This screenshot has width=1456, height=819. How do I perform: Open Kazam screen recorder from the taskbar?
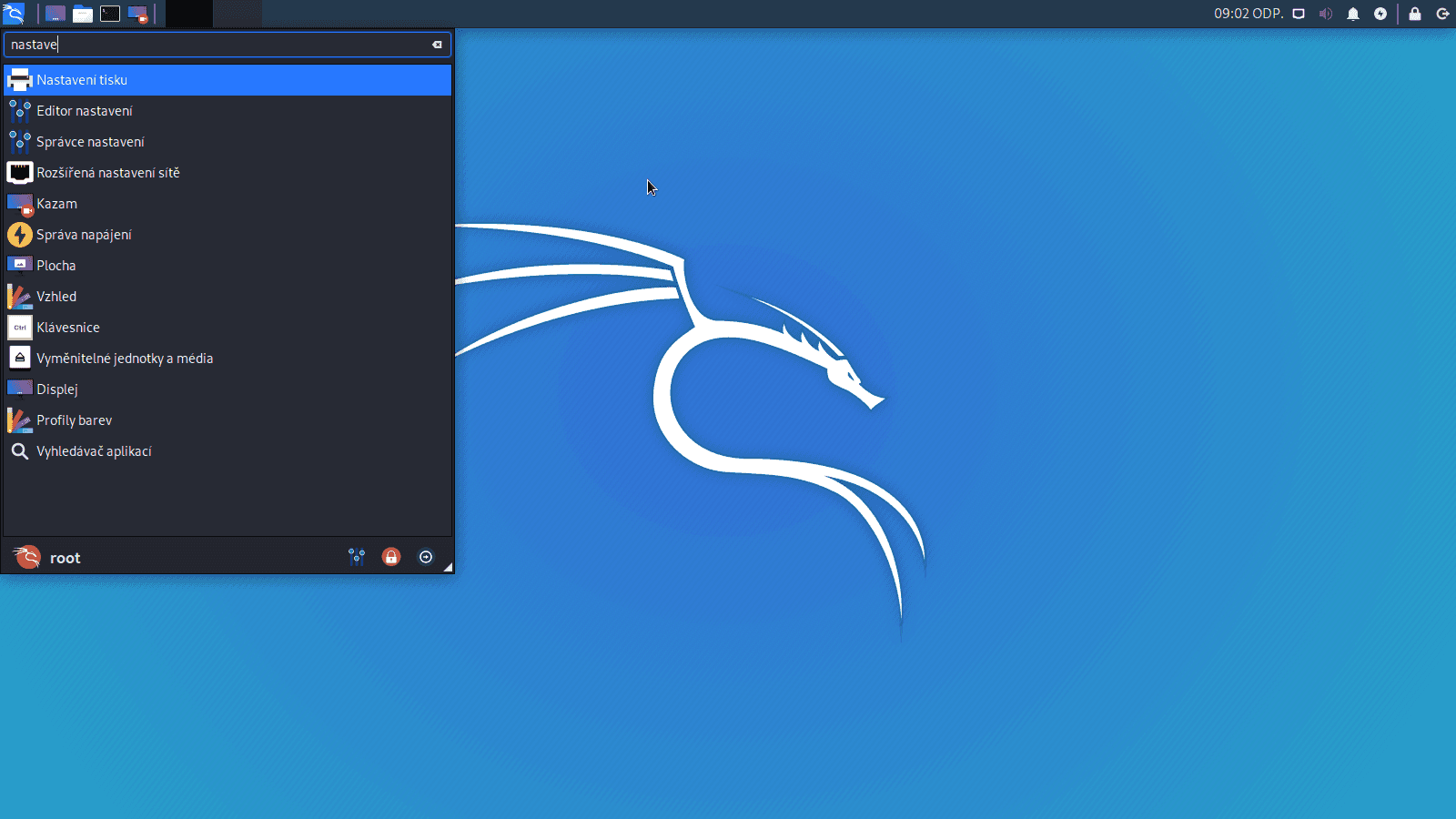click(140, 14)
